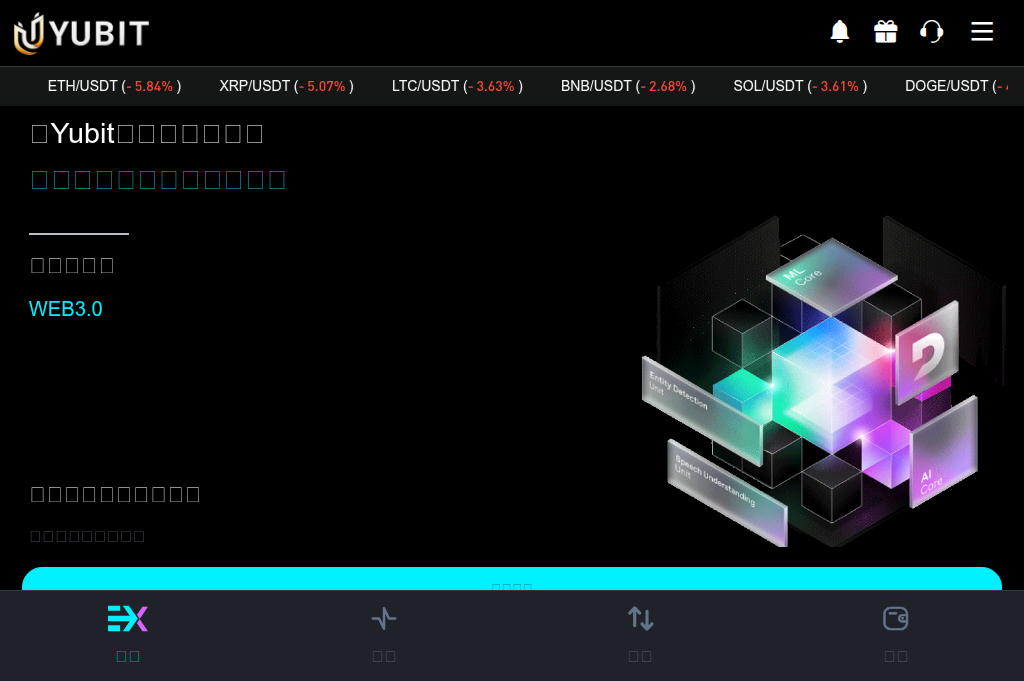The width and height of the screenshot is (1024, 681).
Task: Select the BNB/USDT pair in the ticker
Action: (x=627, y=86)
